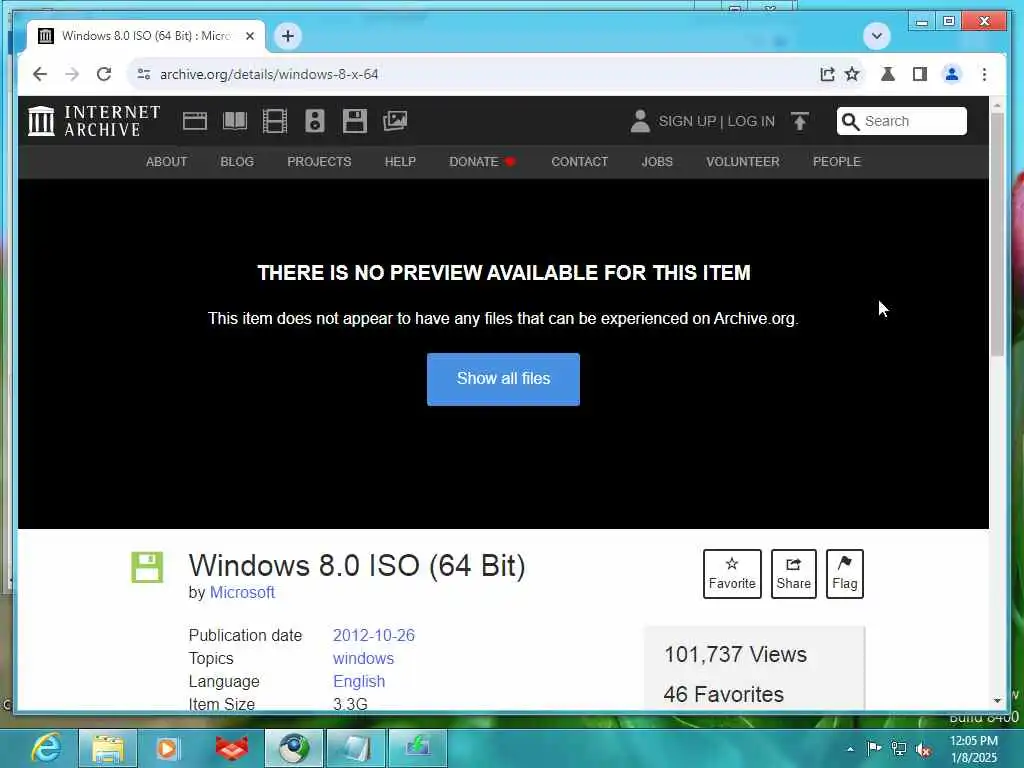
Task: Click the Forward navigation arrow
Action: pos(72,74)
